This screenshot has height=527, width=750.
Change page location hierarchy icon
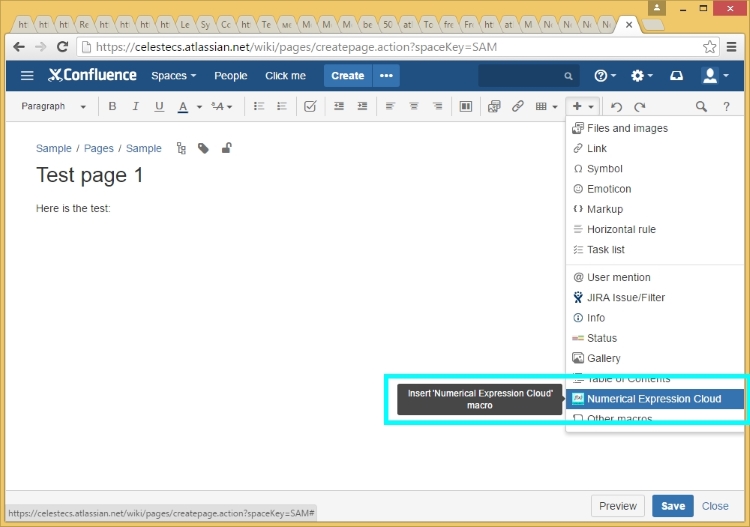click(181, 148)
